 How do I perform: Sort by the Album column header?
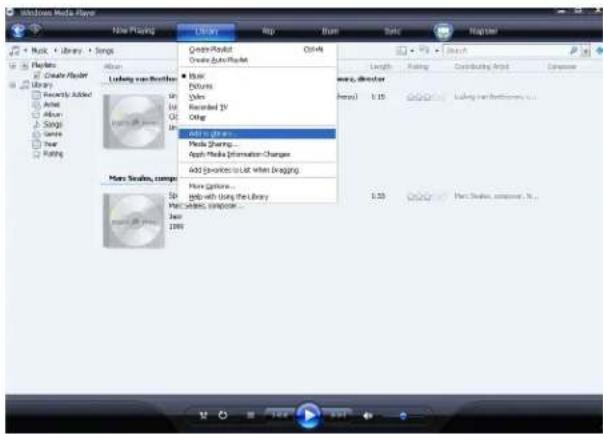pyautogui.click(x=113, y=67)
